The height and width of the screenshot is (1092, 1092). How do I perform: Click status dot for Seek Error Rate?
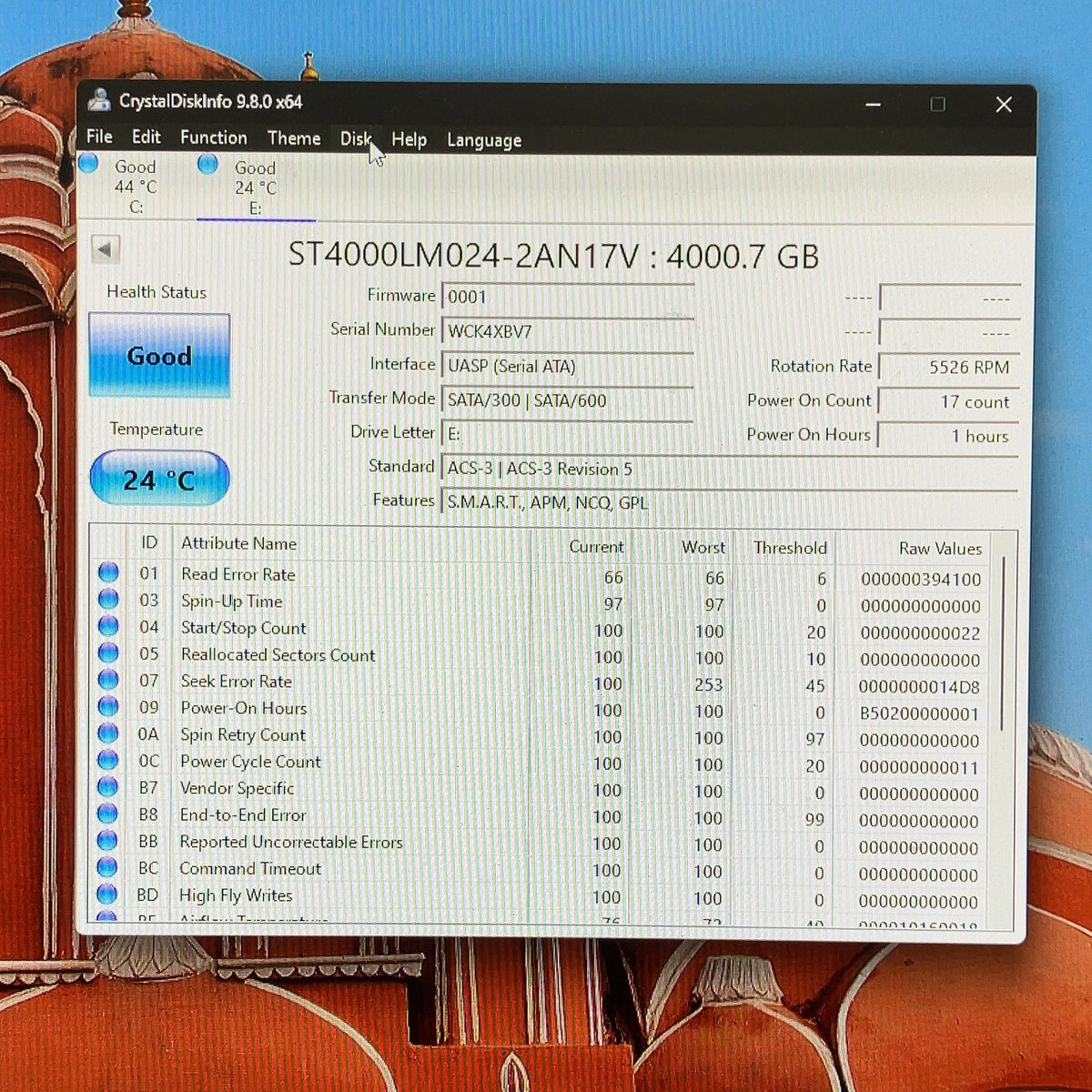click(x=108, y=679)
